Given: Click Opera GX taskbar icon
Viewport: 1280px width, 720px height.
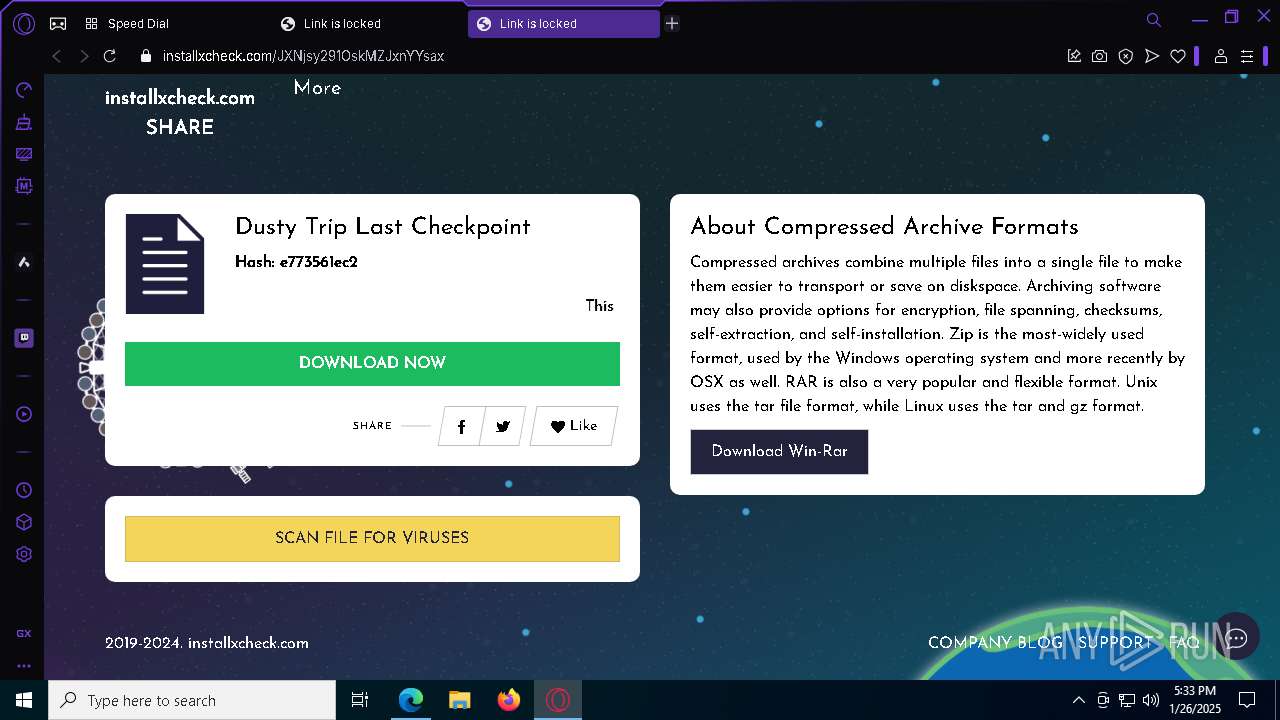Looking at the screenshot, I should 558,700.
